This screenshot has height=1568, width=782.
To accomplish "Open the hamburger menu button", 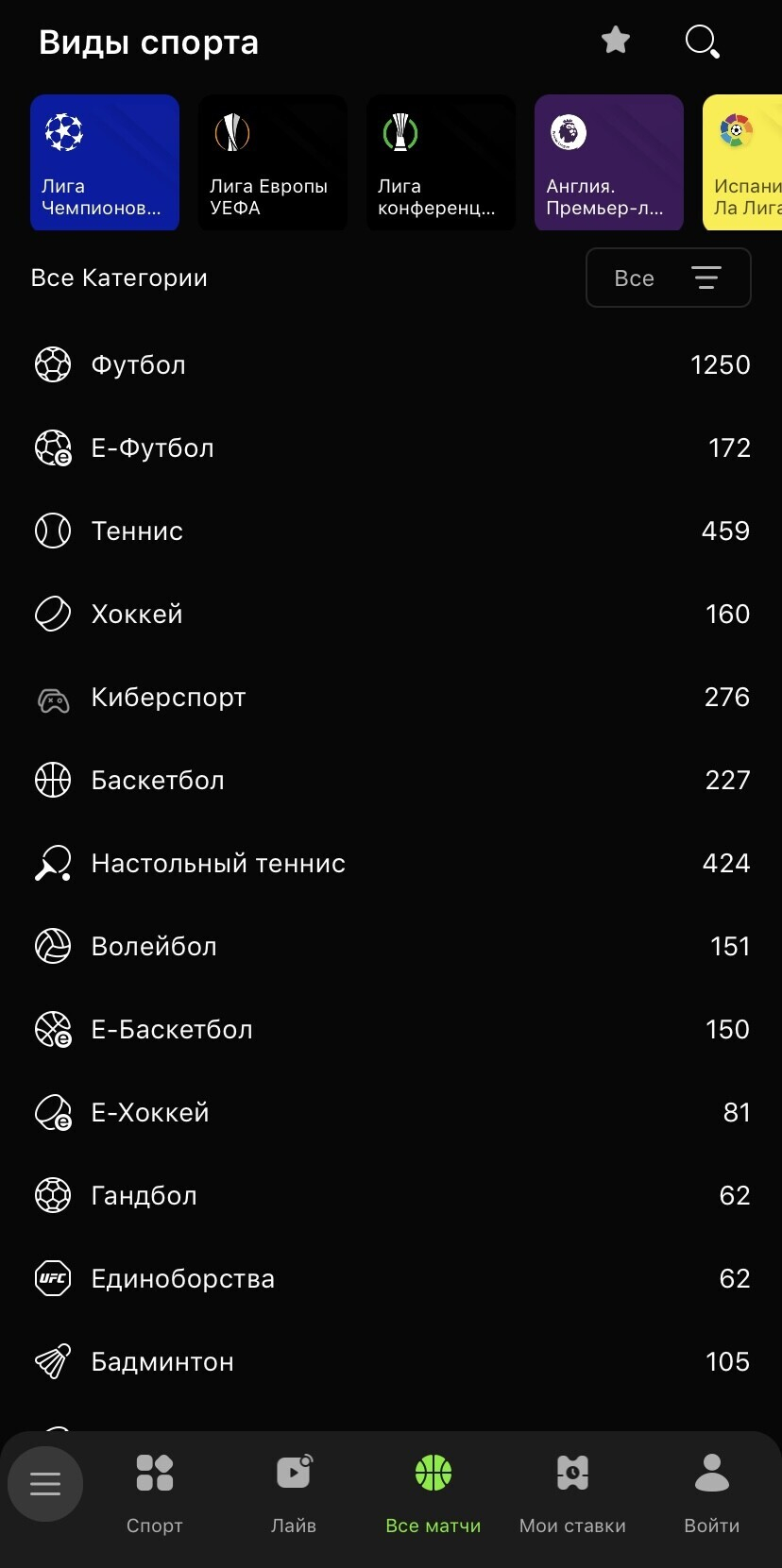I will tap(45, 1483).
